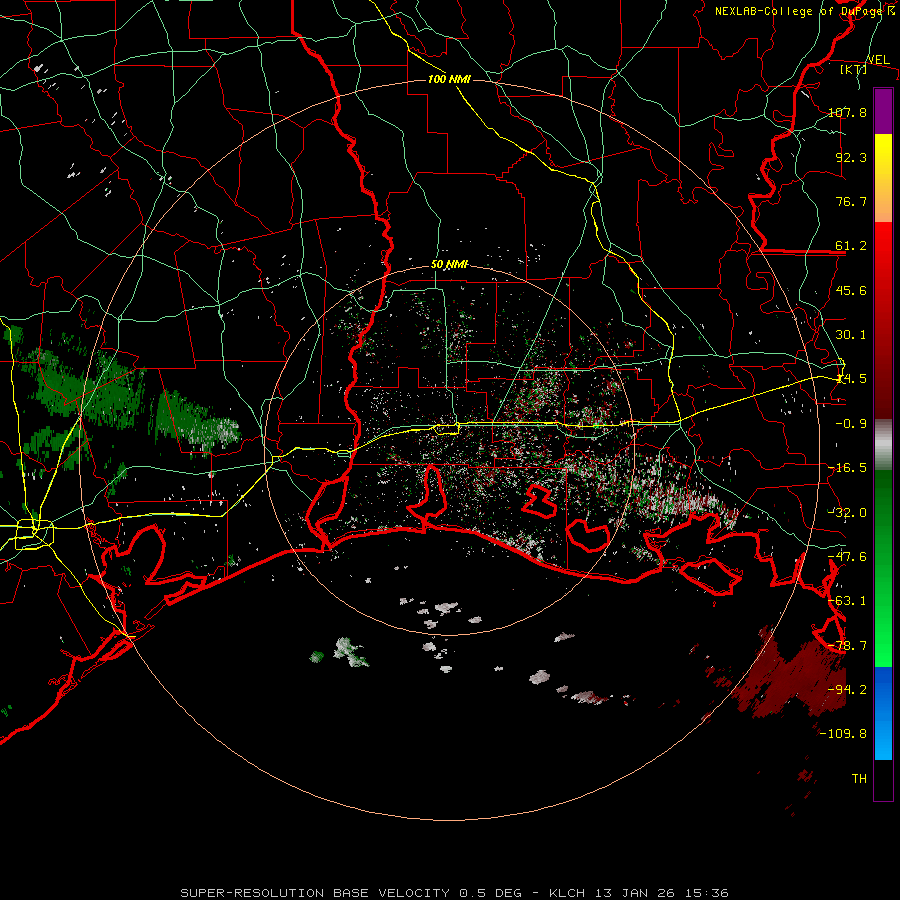Click the 92.3 velocity scale value

851,157
